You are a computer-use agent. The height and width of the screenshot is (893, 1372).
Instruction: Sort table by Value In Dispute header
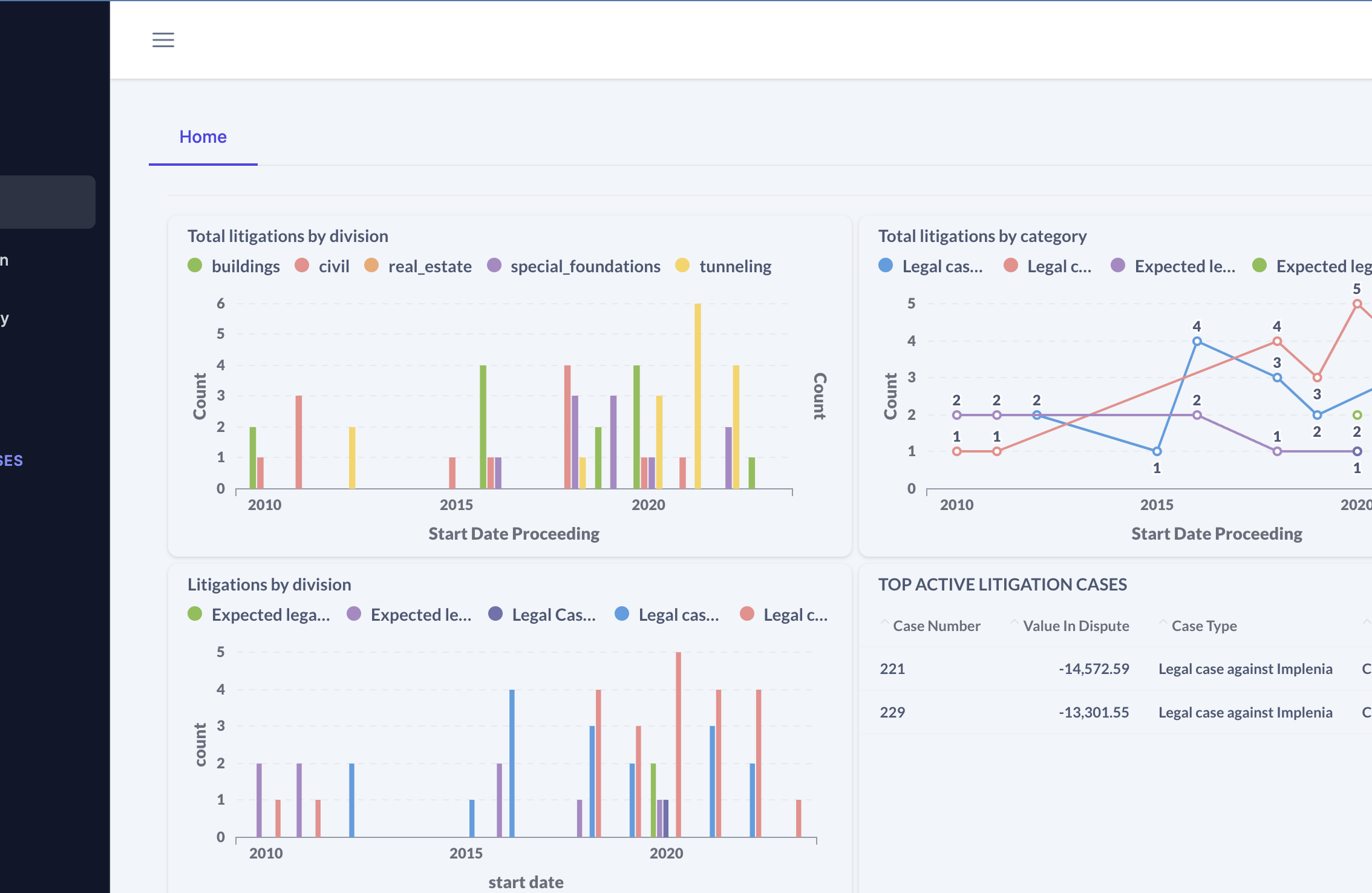[x=1076, y=626]
